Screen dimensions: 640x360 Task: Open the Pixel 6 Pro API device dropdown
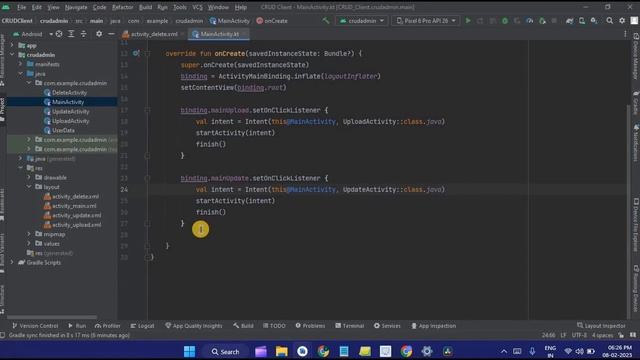point(425,20)
